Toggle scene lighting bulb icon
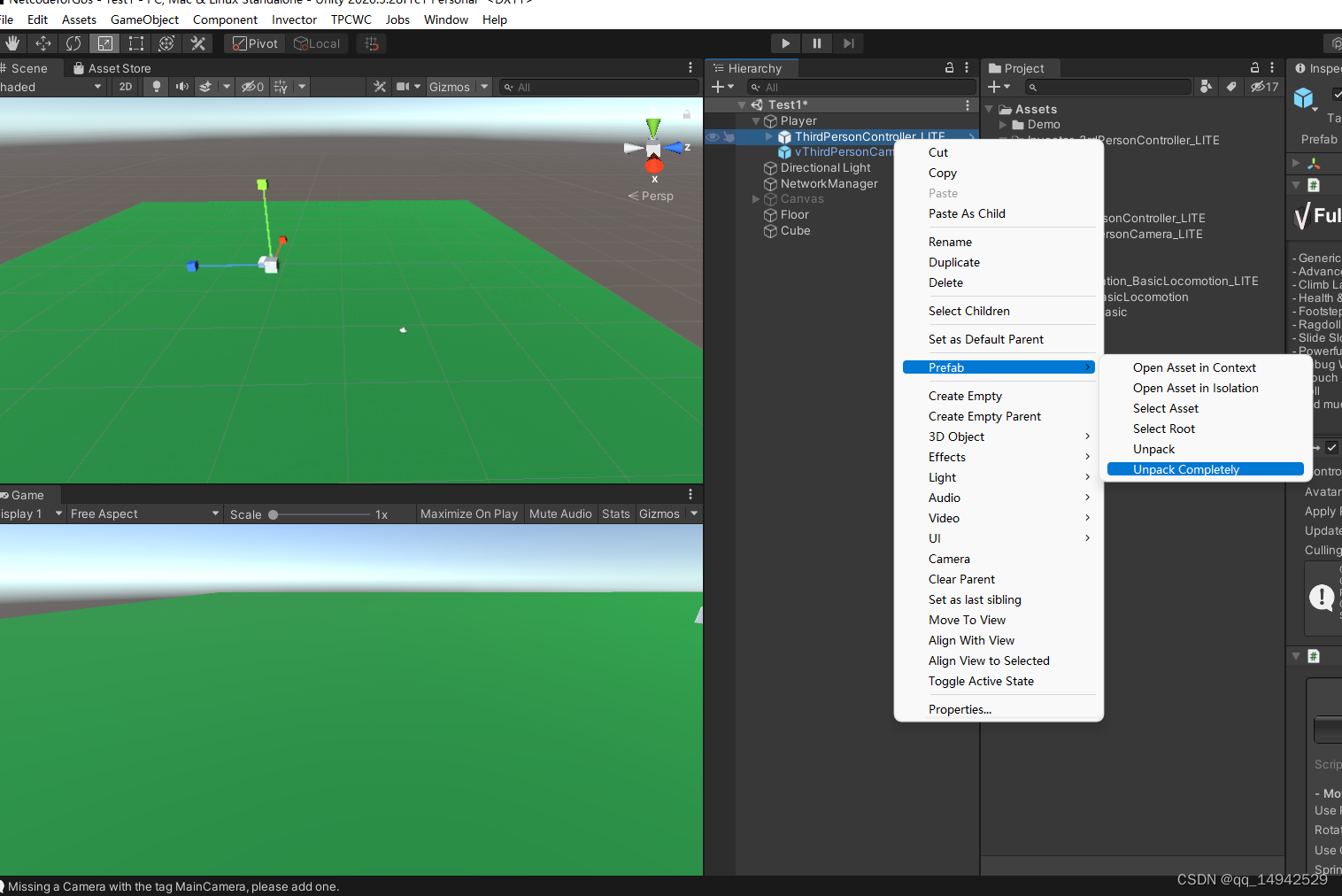 click(157, 87)
